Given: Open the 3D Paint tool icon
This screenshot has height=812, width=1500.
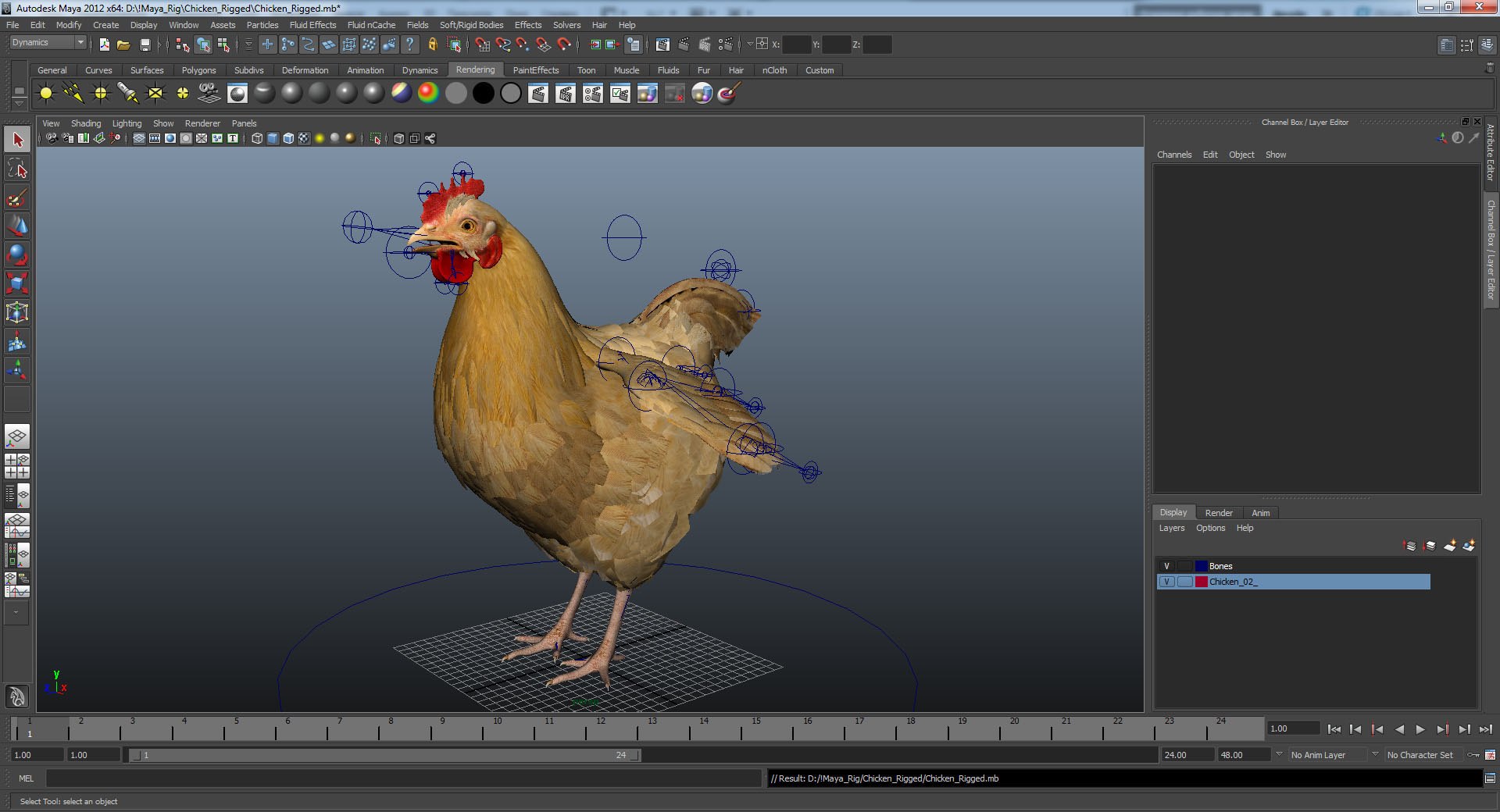Looking at the screenshot, I should coord(728,94).
